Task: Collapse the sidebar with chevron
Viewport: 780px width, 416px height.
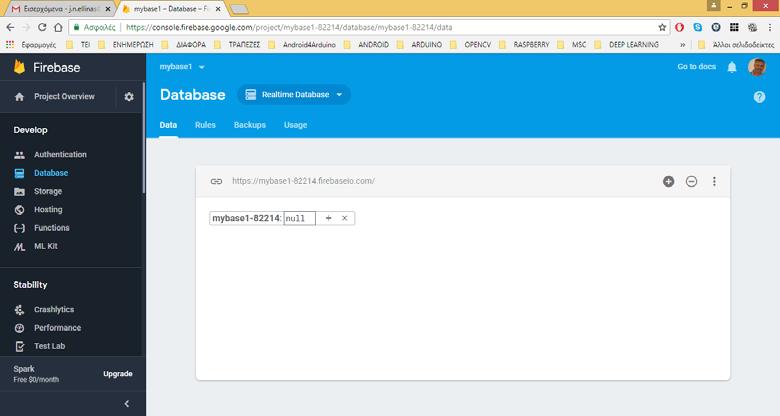Action: coord(127,404)
